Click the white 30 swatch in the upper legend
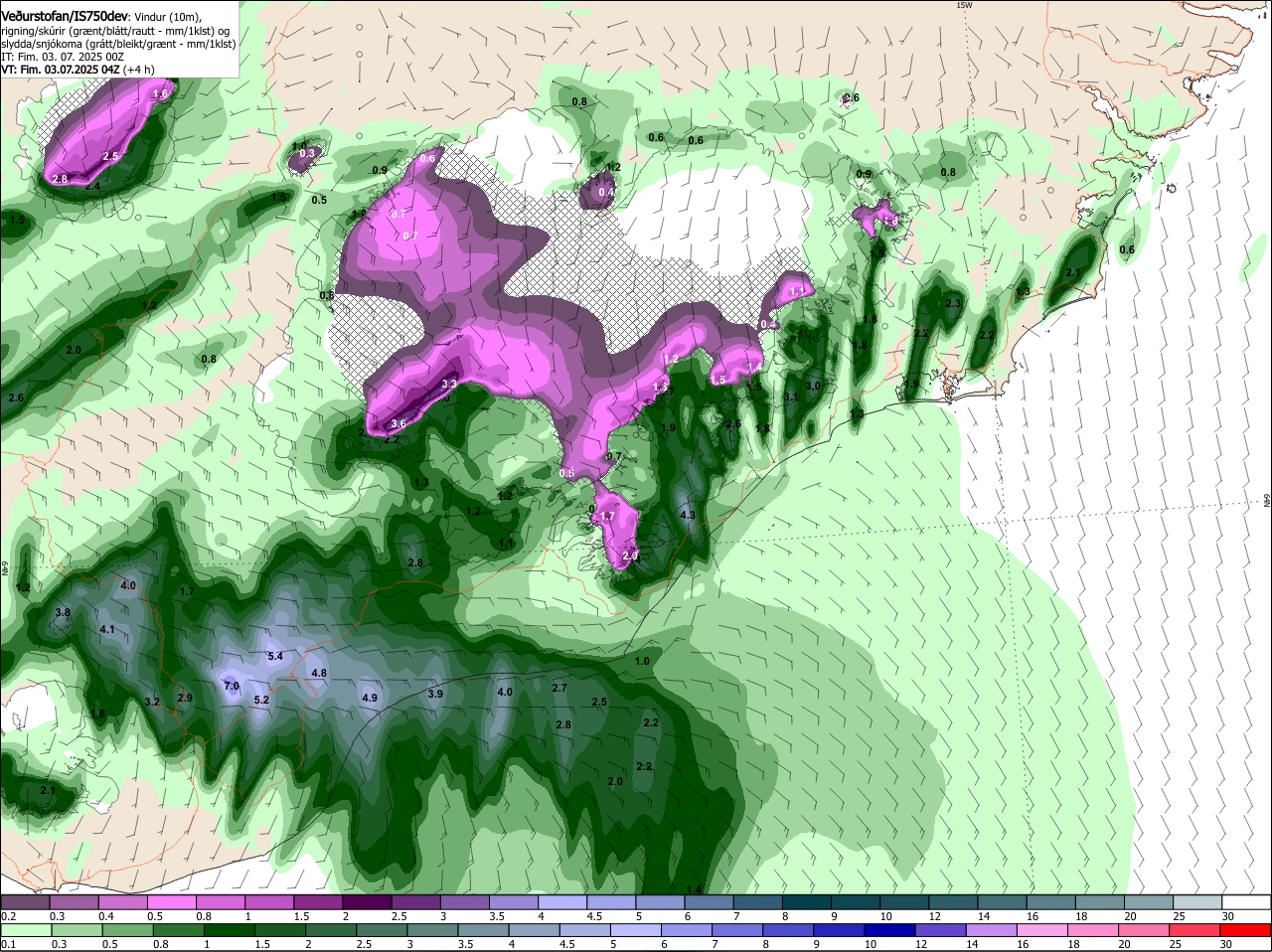Viewport: 1272px width, 952px height. [1246, 902]
